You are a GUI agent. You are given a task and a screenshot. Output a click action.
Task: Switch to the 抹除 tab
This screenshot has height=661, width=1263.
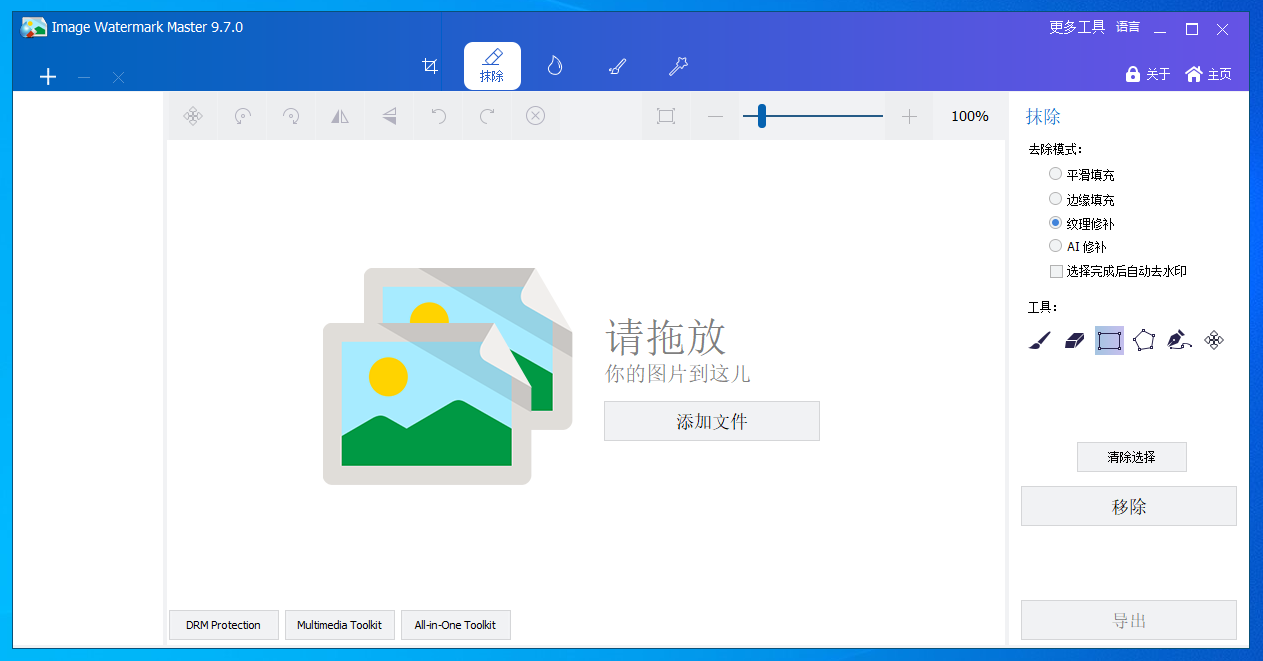[492, 66]
